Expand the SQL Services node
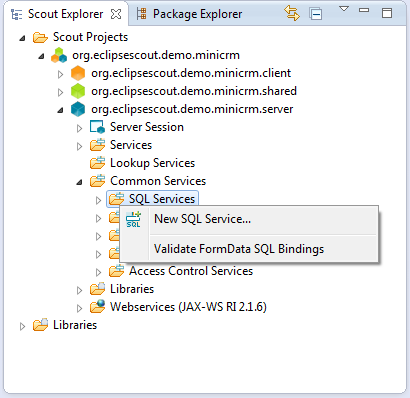 pos(98,200)
